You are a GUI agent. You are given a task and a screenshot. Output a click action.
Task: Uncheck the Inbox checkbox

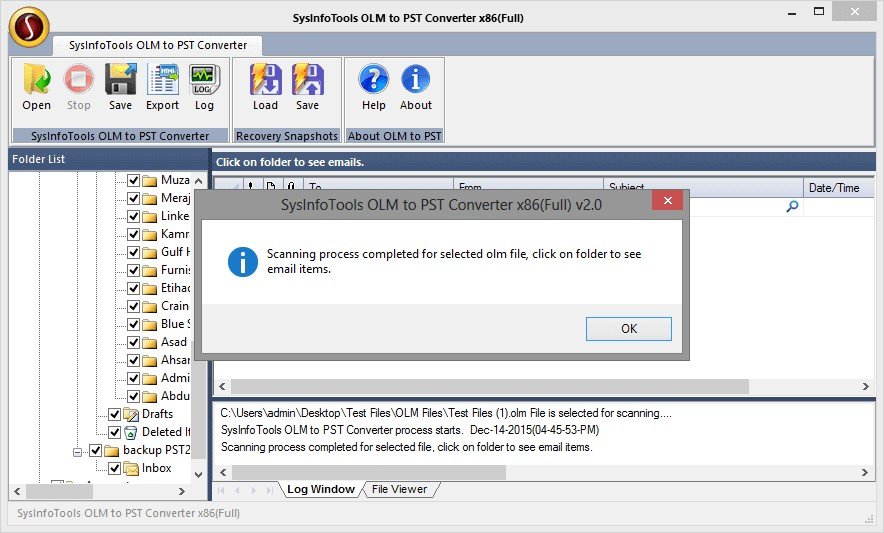point(114,468)
